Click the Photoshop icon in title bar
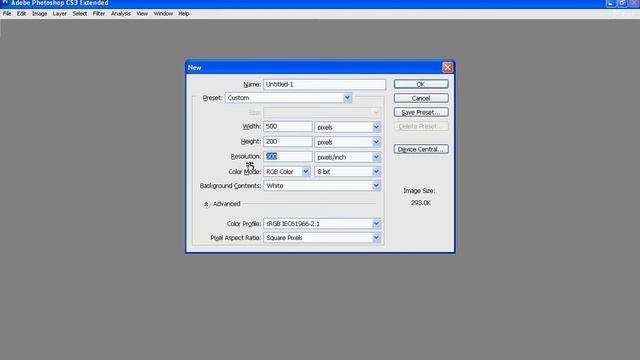Image resolution: width=640 pixels, height=360 pixels. click(x=5, y=2)
